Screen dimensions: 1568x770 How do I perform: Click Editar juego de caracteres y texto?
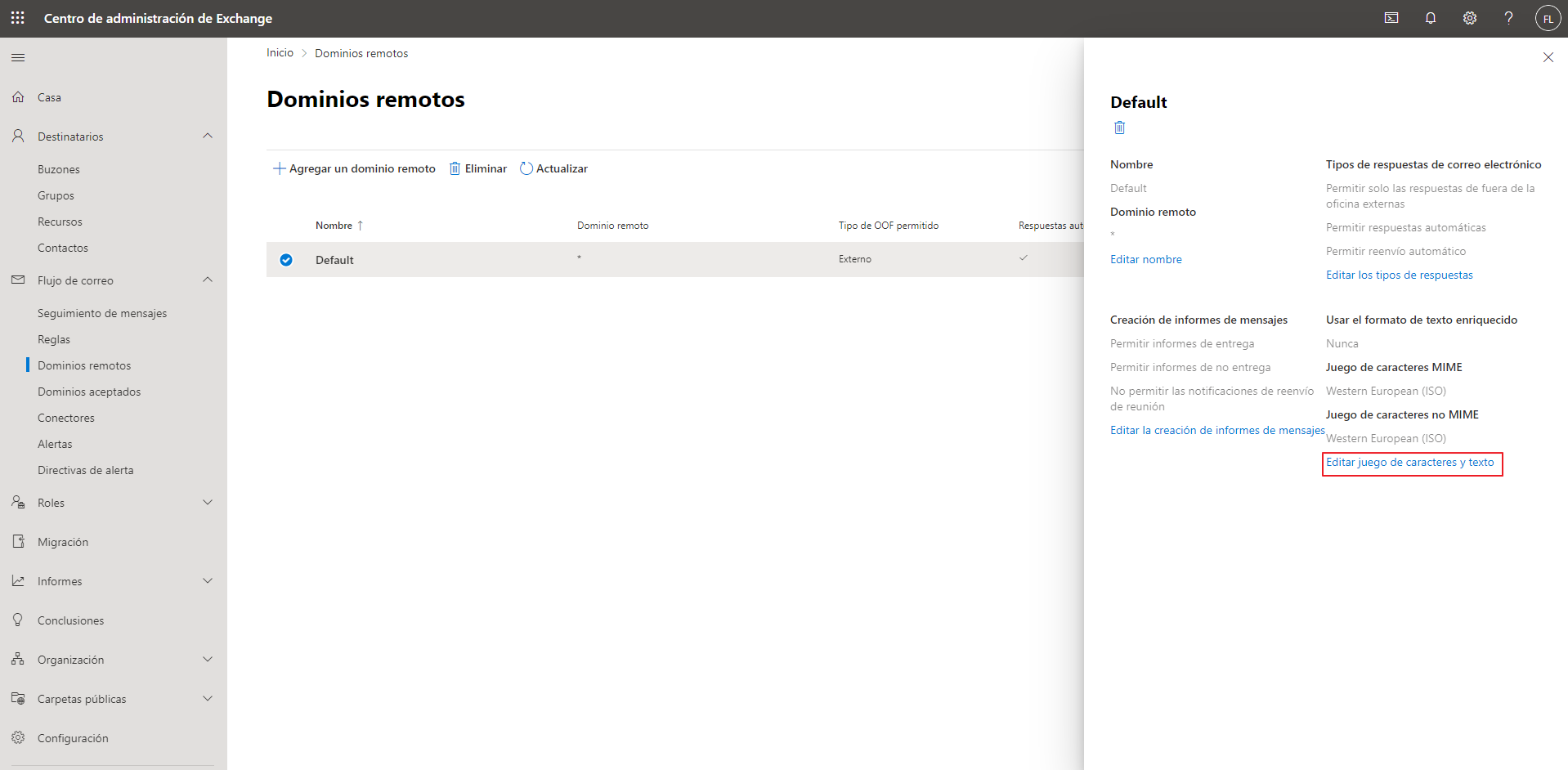1410,463
